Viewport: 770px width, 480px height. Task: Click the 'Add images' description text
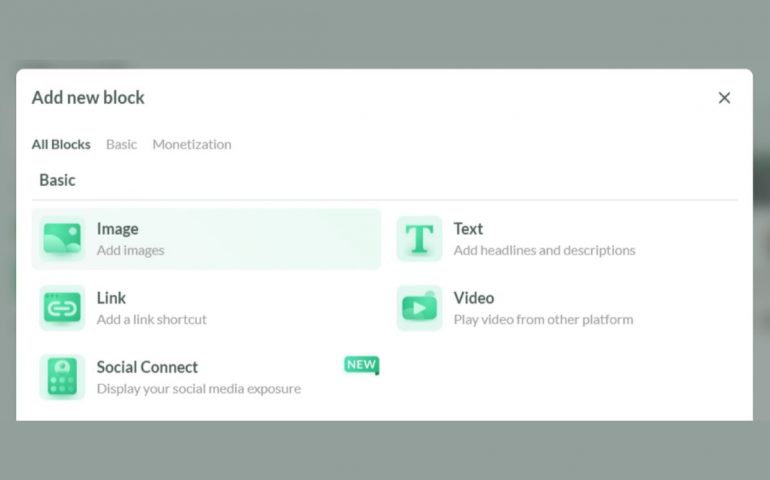click(130, 250)
